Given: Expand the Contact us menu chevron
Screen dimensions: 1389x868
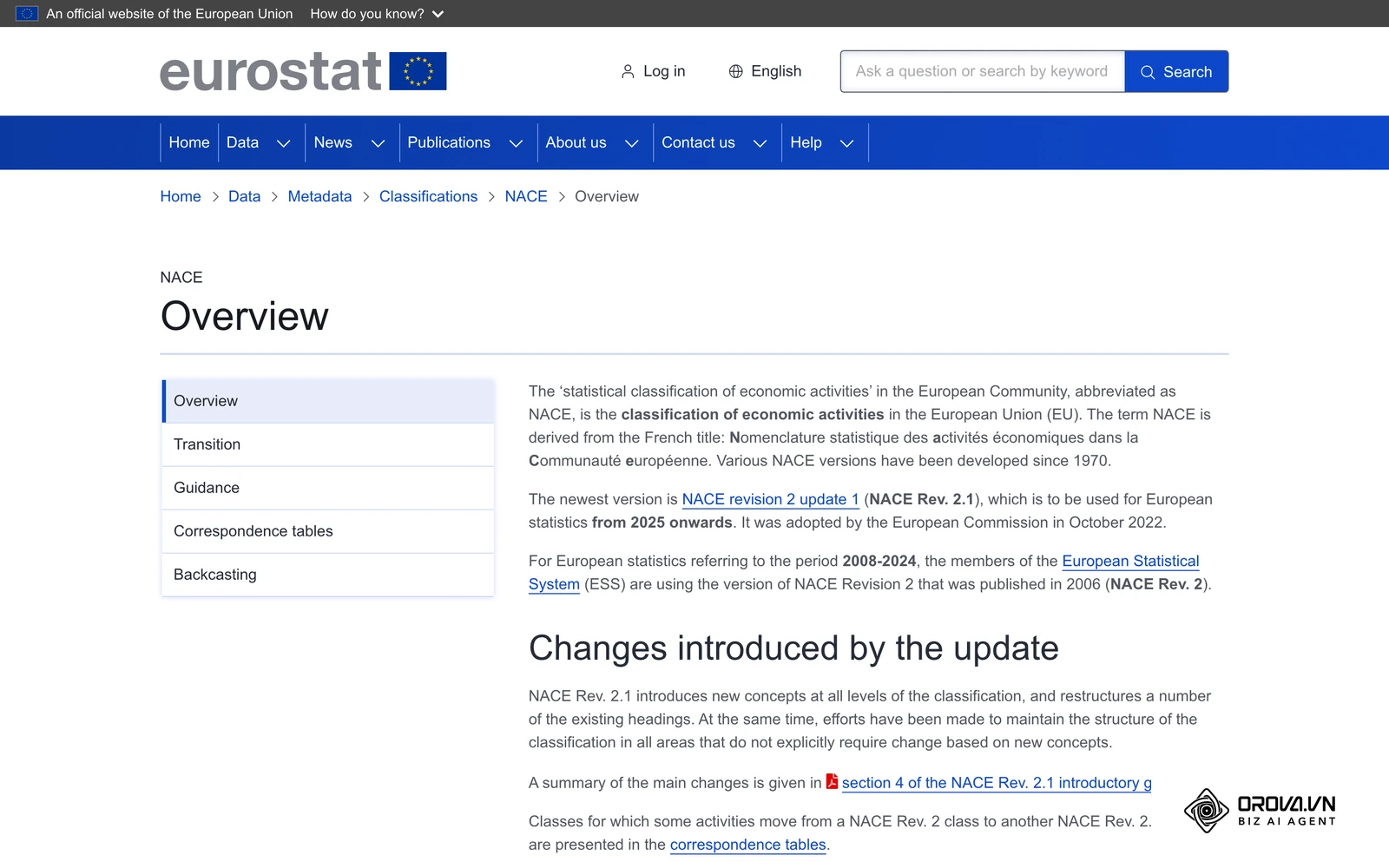Looking at the screenshot, I should coord(760,143).
